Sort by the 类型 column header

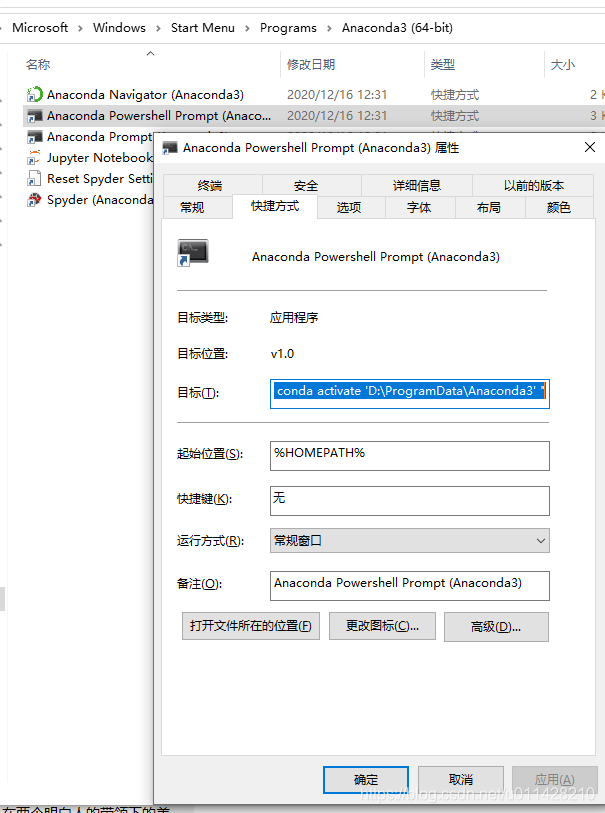coord(443,65)
